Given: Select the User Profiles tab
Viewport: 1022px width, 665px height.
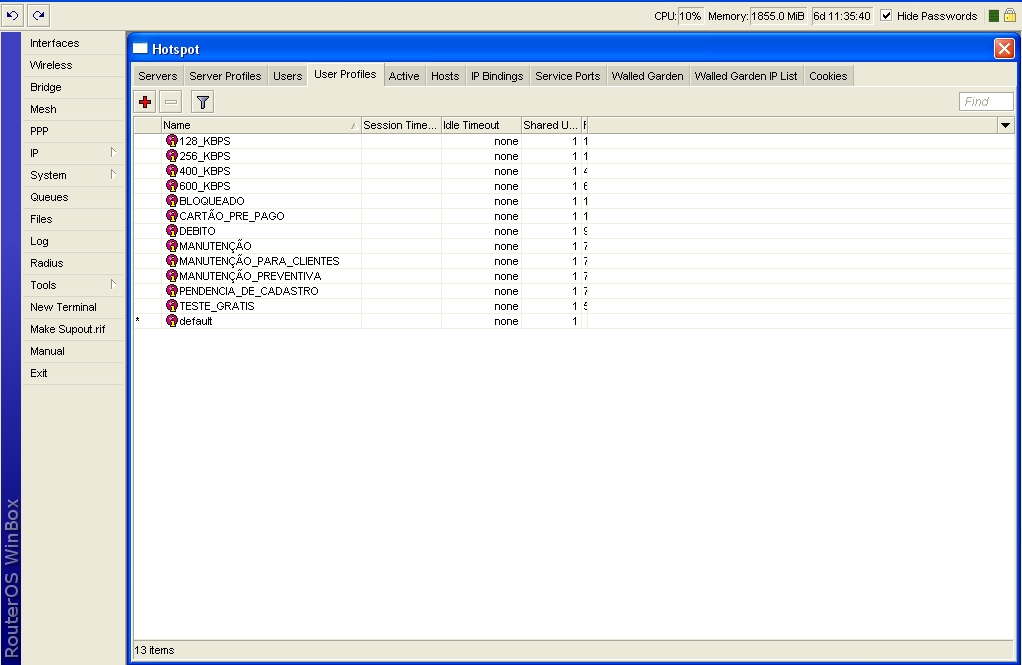Looking at the screenshot, I should tap(345, 75).
